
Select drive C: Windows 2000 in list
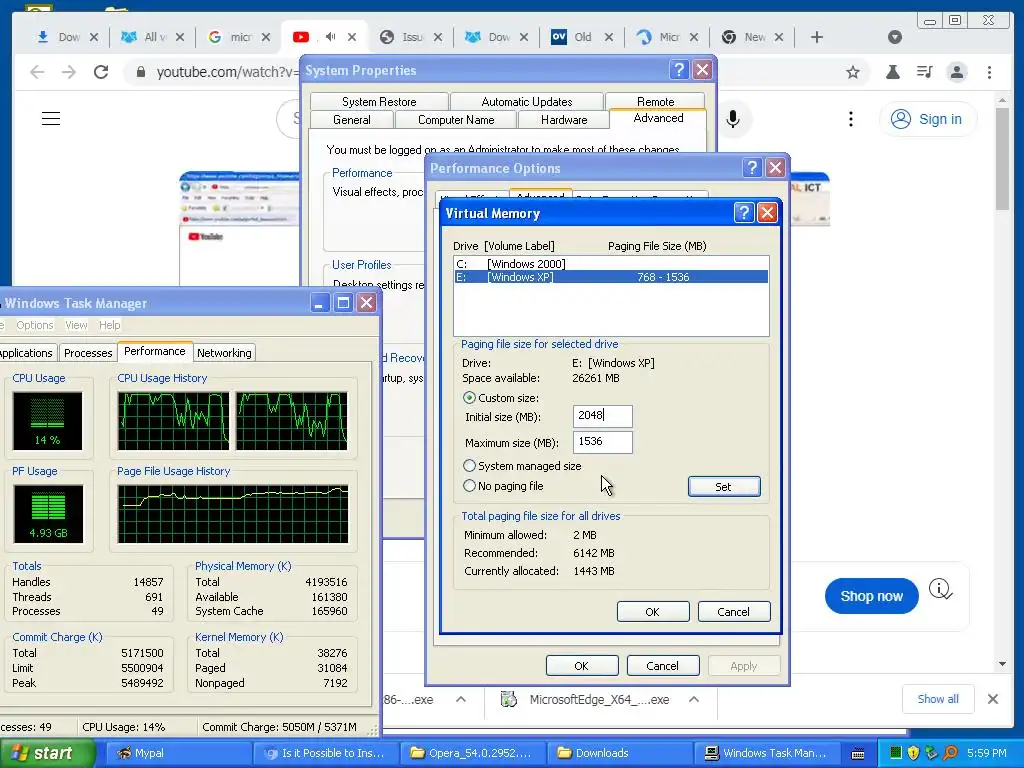[x=611, y=264]
